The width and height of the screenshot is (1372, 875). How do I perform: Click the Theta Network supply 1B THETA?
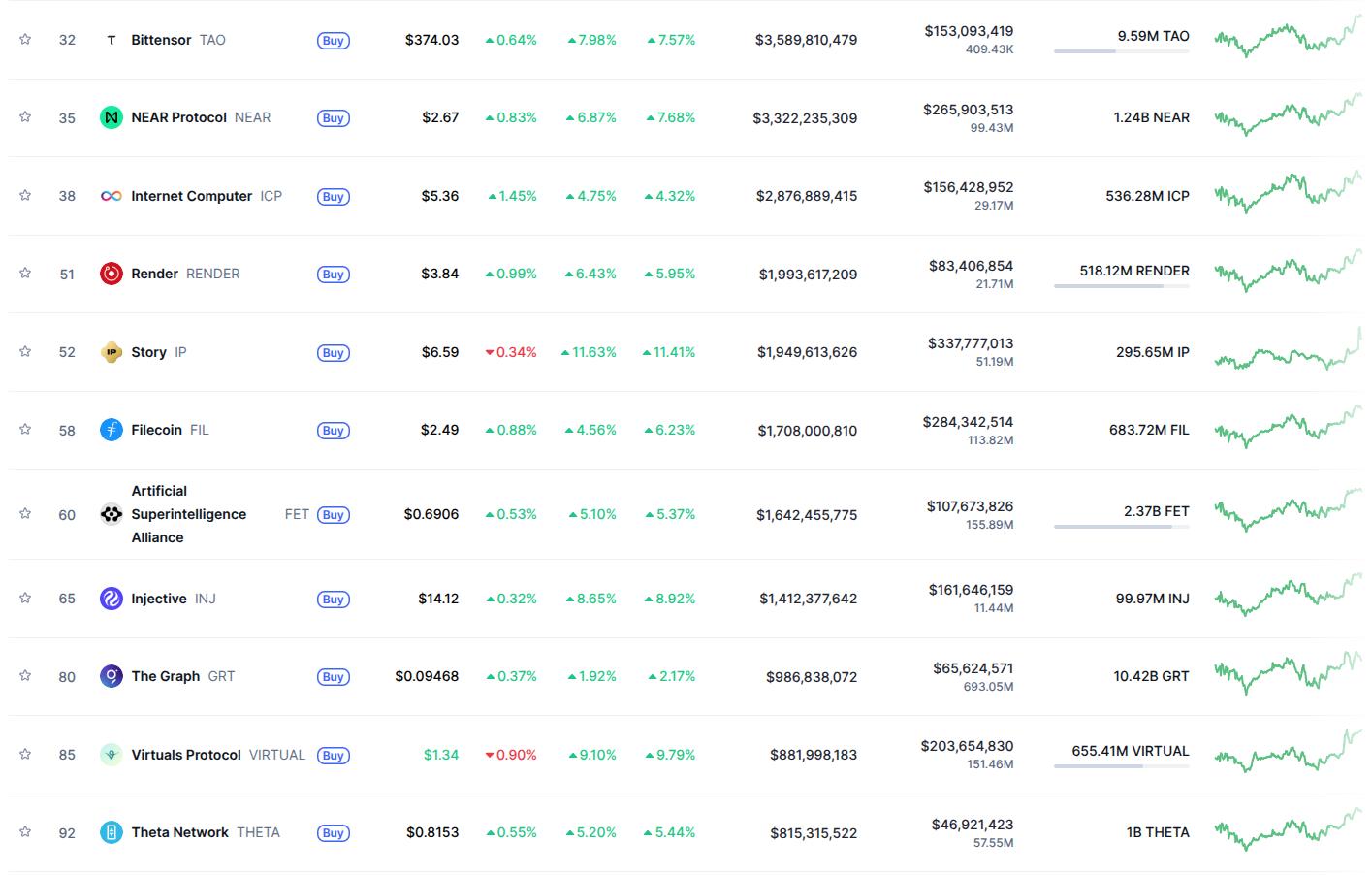coord(1158,832)
